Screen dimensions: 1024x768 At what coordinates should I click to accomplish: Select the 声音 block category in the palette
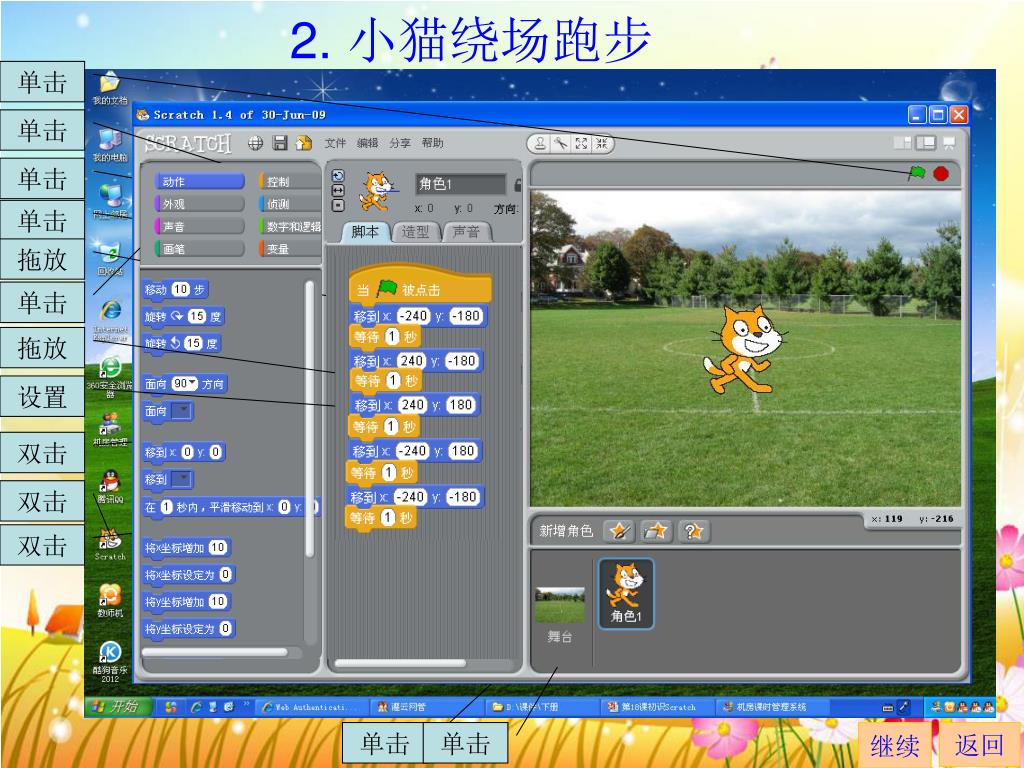[x=199, y=227]
